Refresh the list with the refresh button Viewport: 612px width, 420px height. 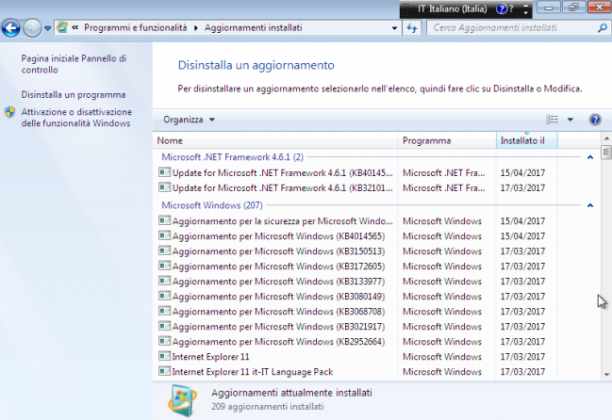[412, 28]
